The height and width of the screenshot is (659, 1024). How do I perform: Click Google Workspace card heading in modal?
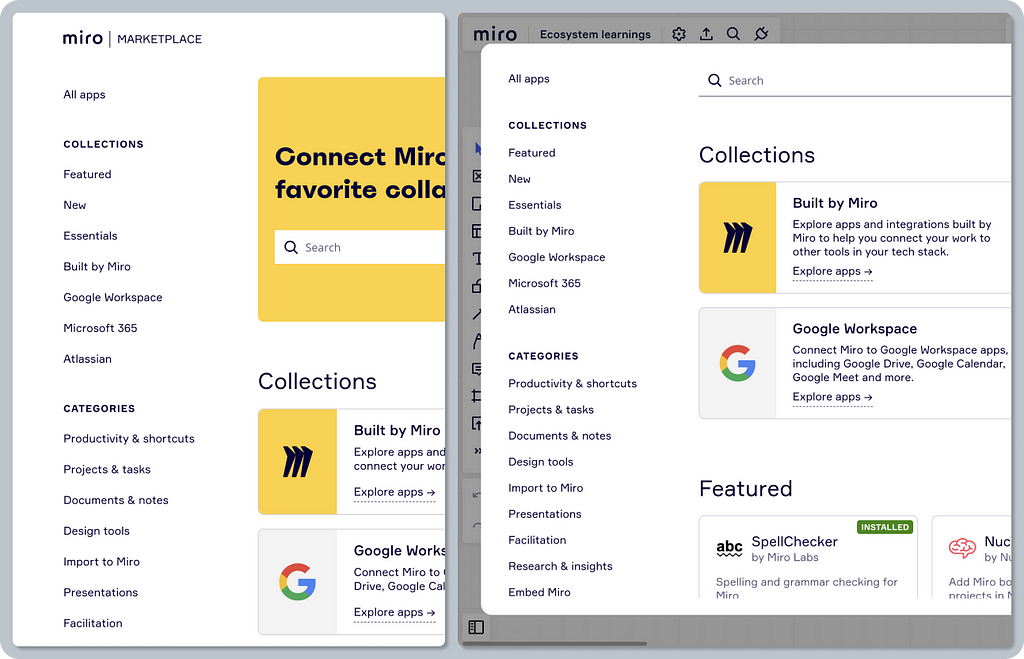point(854,329)
